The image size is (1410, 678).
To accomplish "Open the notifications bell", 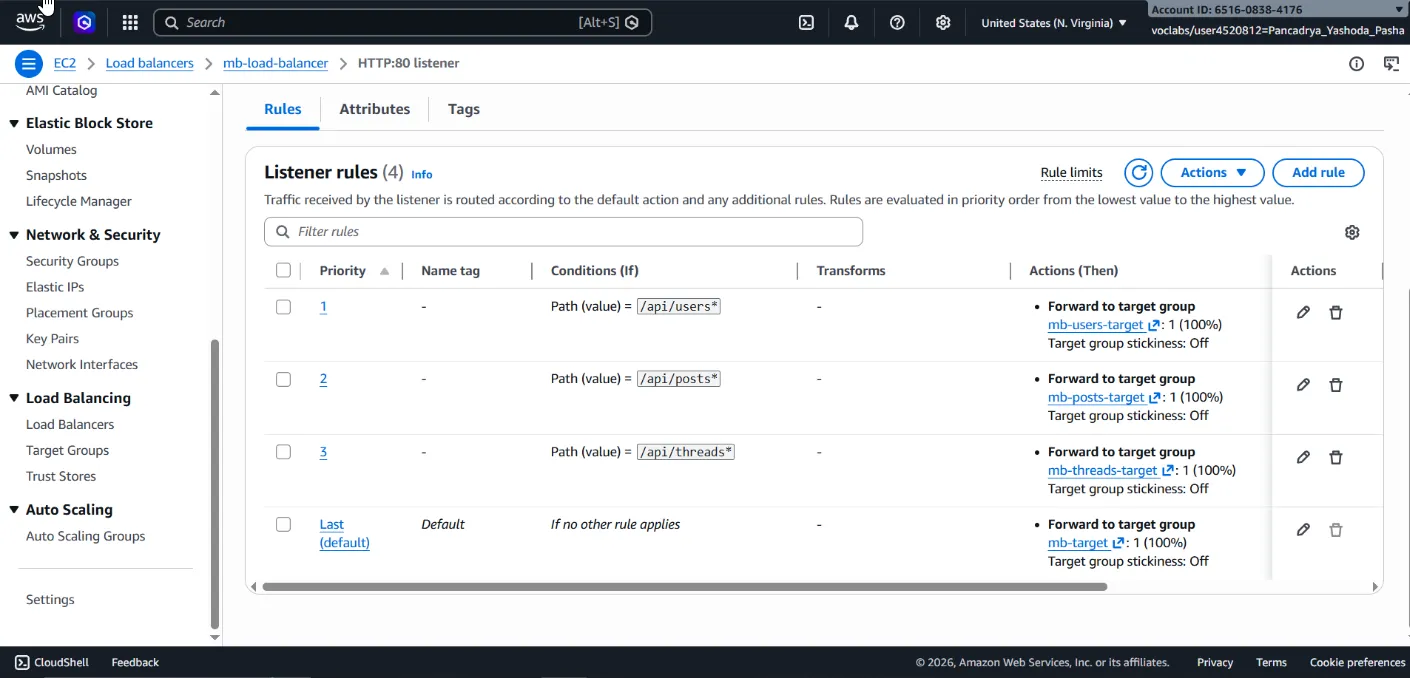I will point(852,22).
